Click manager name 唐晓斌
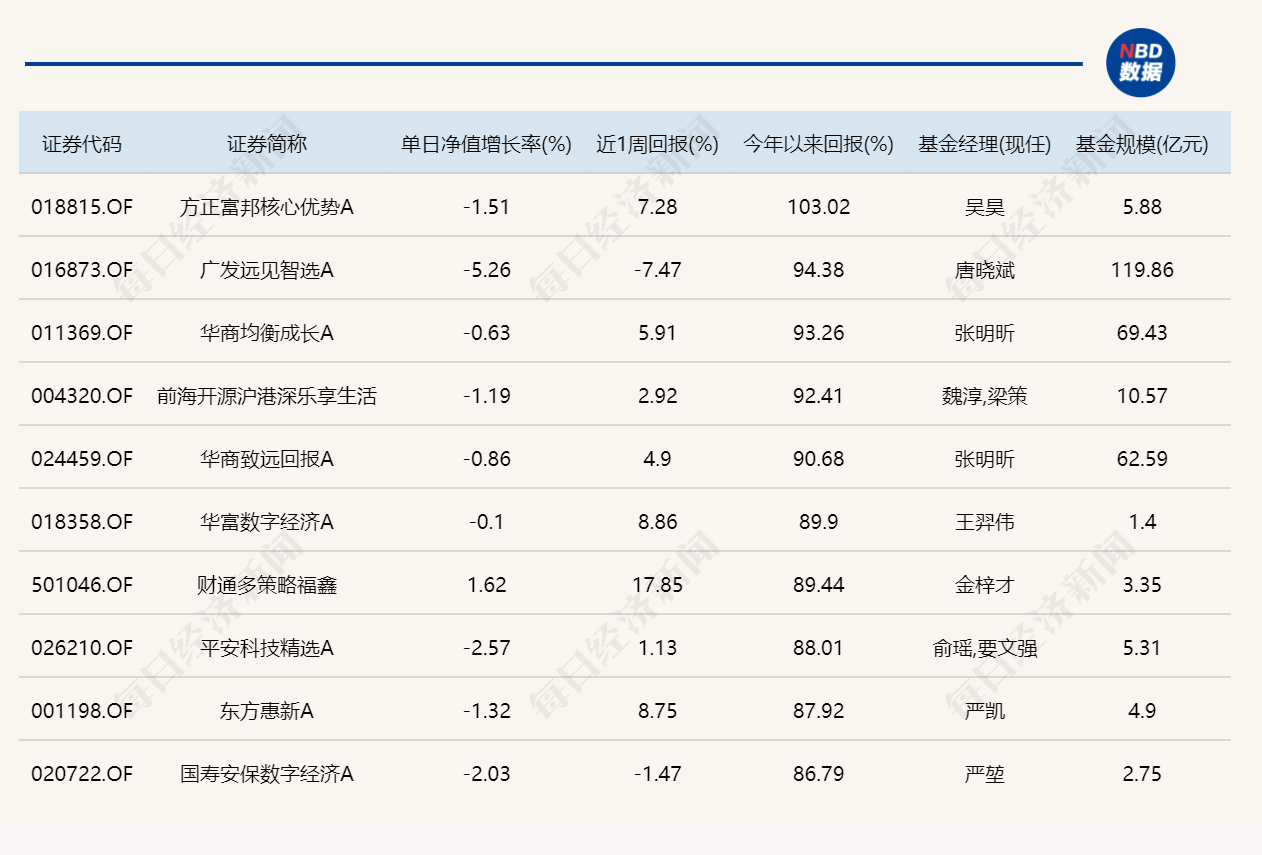 click(x=985, y=270)
